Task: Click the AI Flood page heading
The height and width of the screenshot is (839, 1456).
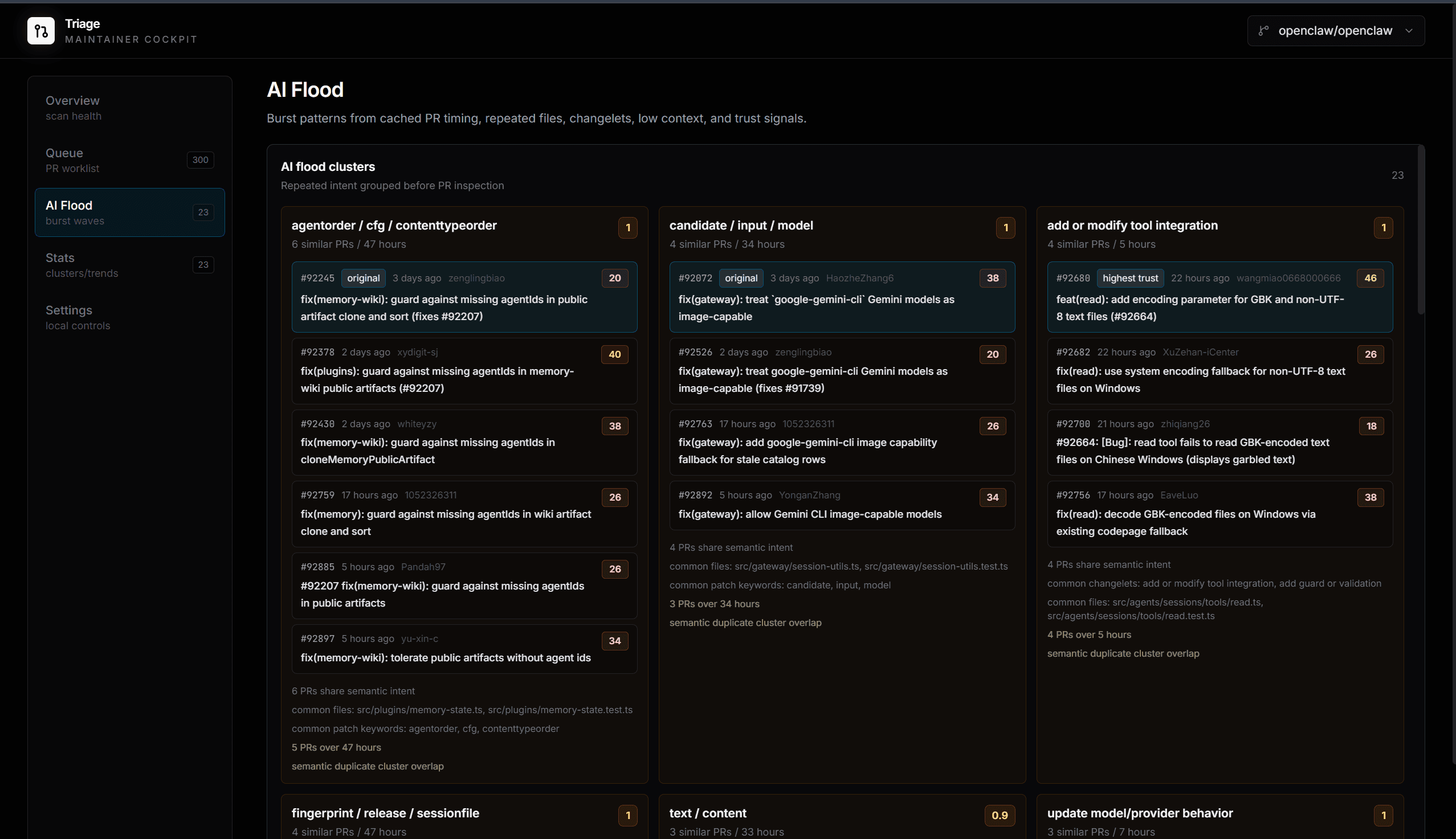Action: point(305,90)
